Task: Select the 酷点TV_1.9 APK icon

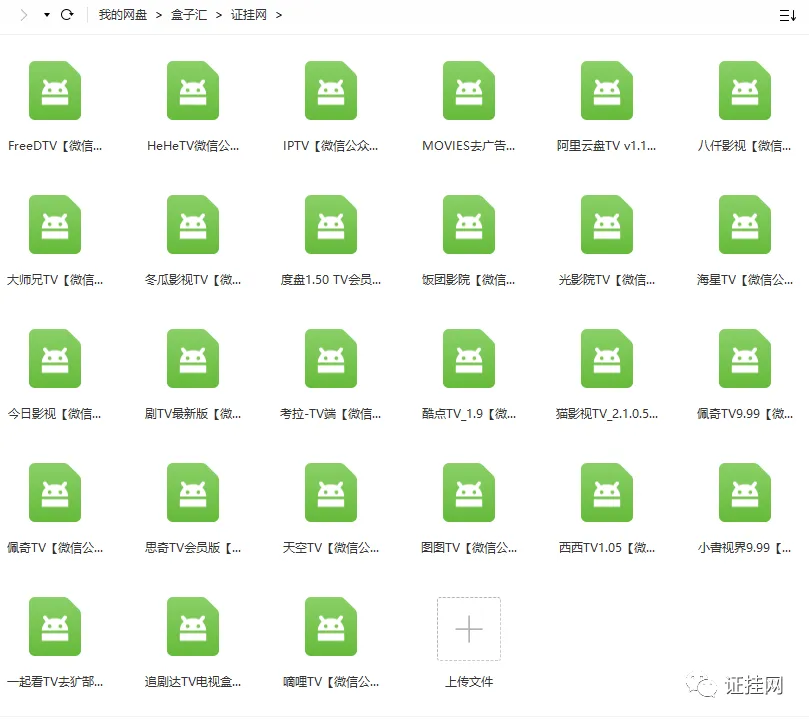Action: 469,358
